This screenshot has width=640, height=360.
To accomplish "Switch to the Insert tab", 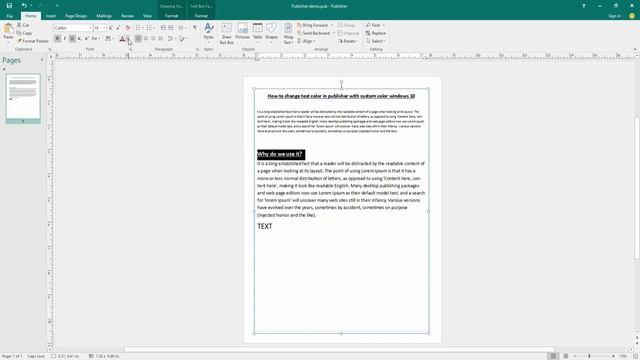I will 51,16.
